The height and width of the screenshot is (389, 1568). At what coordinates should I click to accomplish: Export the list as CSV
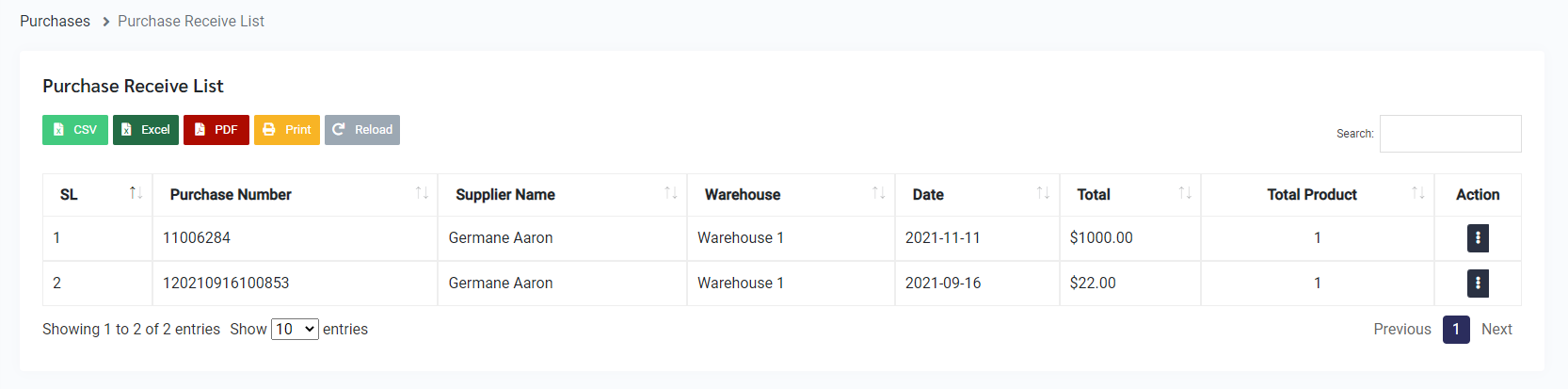75,130
